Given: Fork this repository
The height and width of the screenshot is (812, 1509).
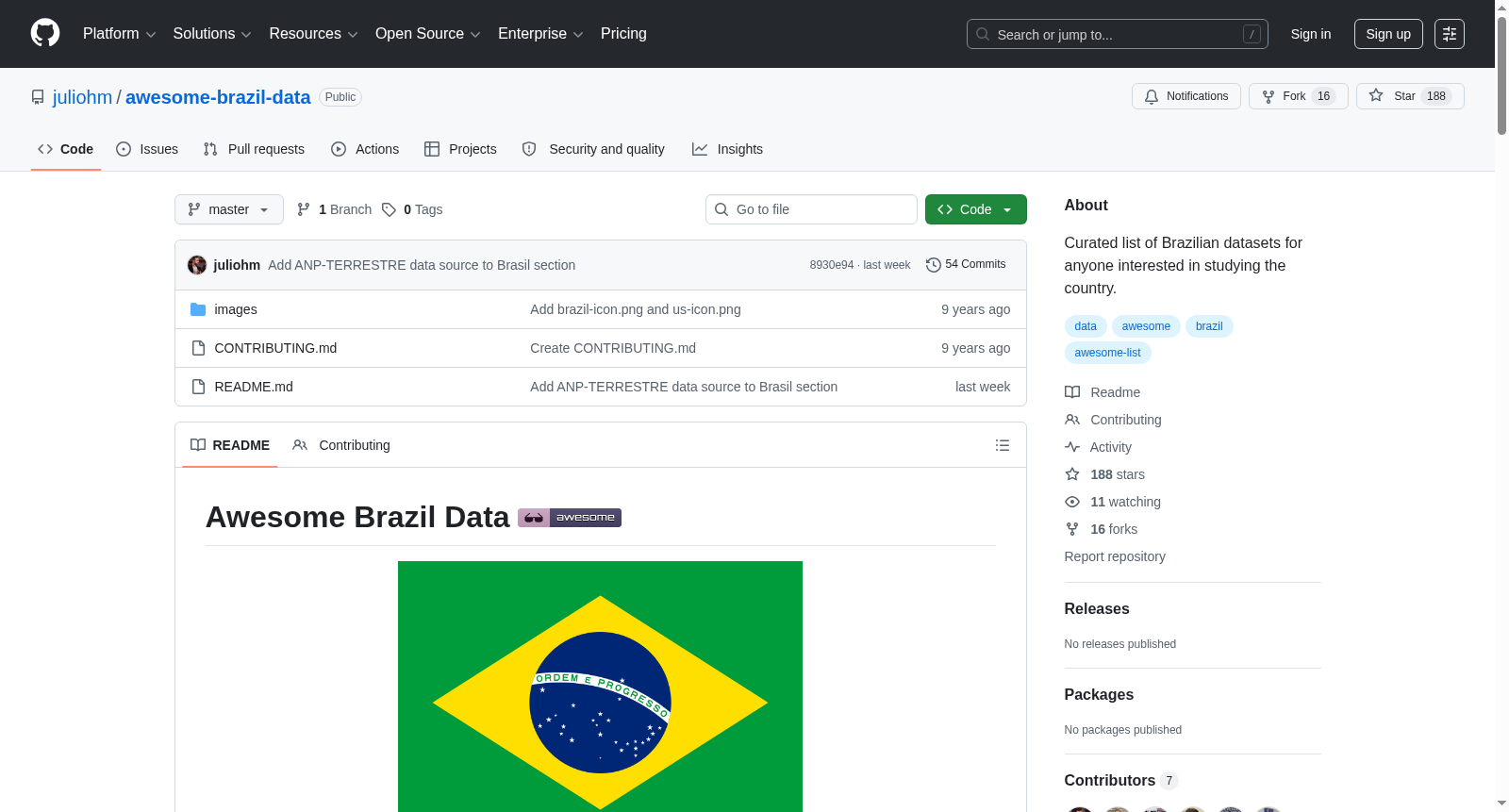Looking at the screenshot, I should 1299,96.
